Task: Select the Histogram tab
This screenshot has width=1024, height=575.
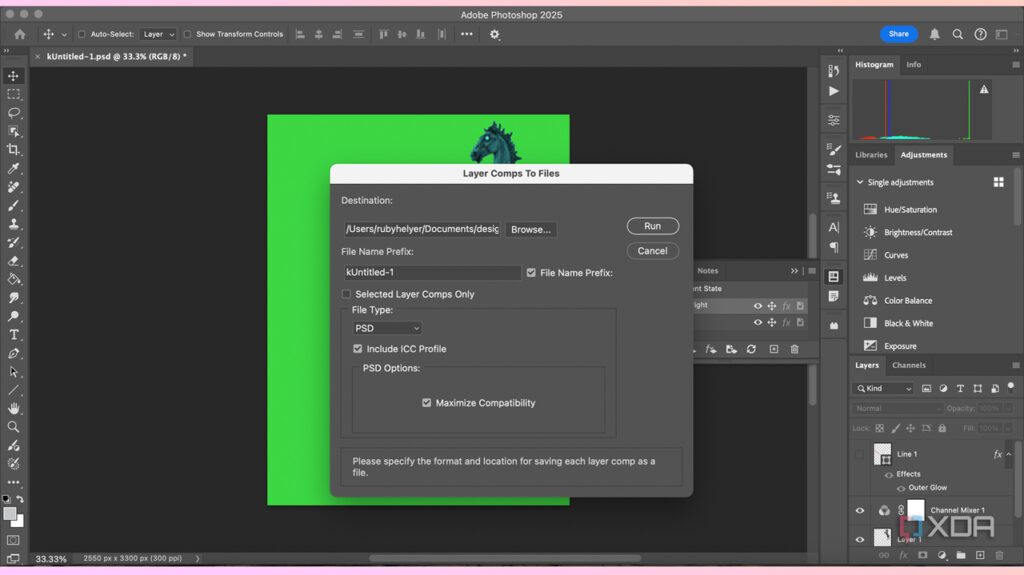Action: 874,65
